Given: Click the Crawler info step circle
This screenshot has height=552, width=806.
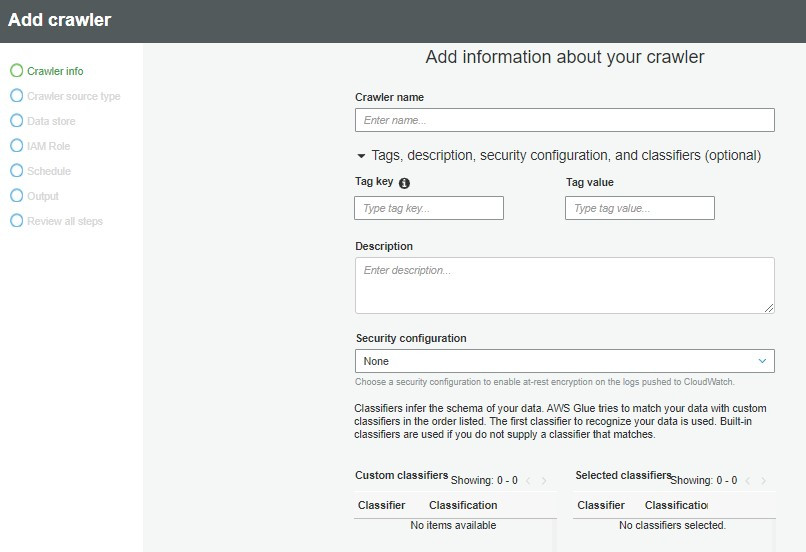Looking at the screenshot, I should point(16,71).
